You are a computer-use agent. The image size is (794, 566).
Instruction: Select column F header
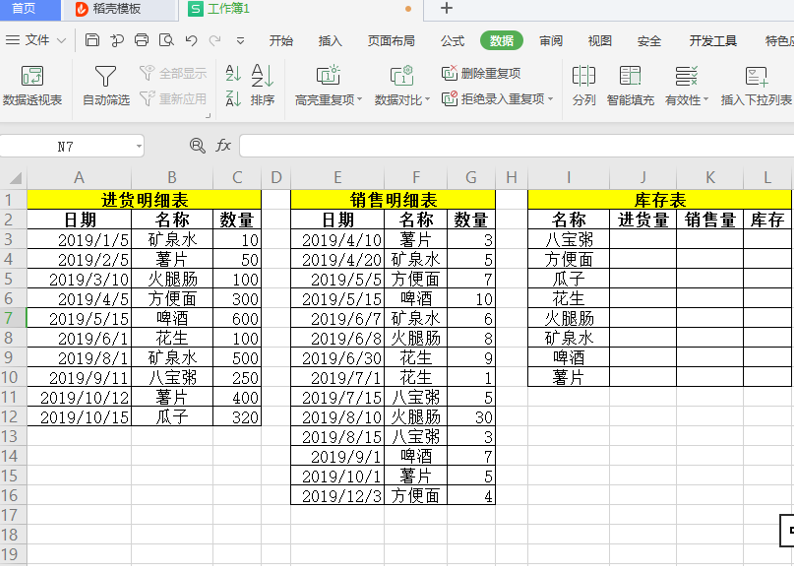[416, 178]
